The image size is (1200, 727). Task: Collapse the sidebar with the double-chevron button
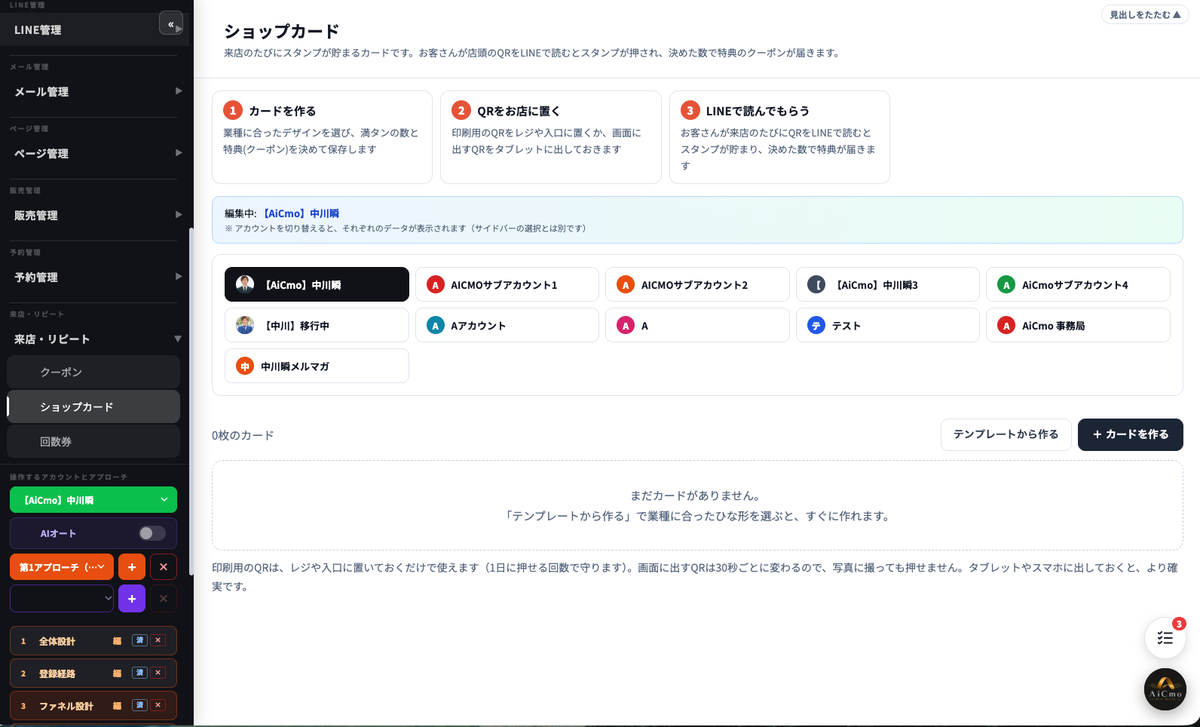click(x=171, y=23)
